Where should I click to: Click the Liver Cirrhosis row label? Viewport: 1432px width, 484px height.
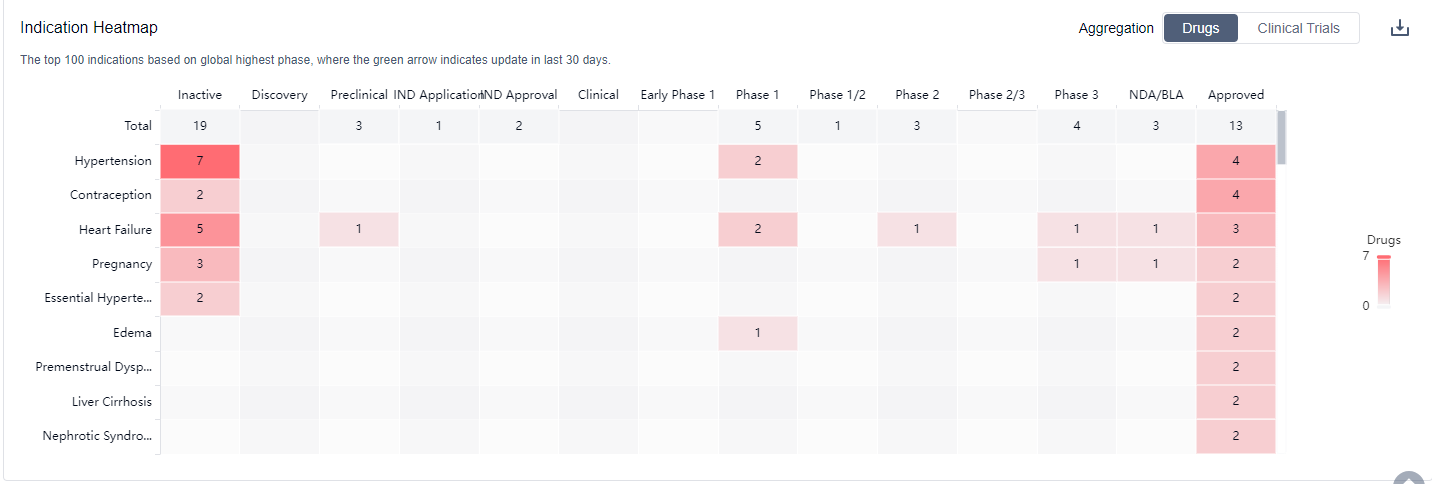[112, 401]
